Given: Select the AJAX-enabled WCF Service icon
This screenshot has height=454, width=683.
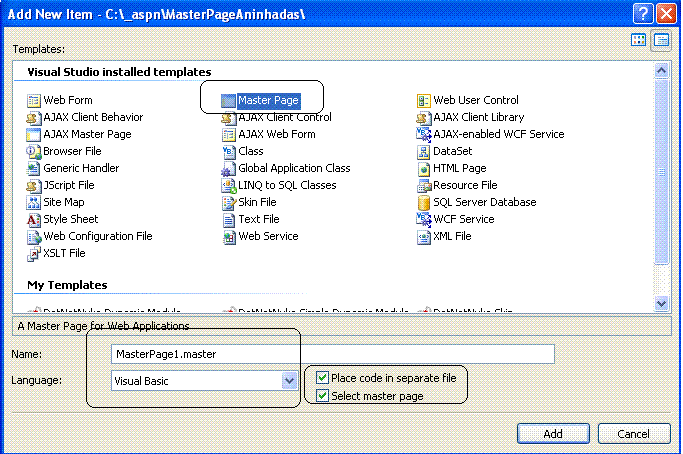Looking at the screenshot, I should pyautogui.click(x=423, y=135).
